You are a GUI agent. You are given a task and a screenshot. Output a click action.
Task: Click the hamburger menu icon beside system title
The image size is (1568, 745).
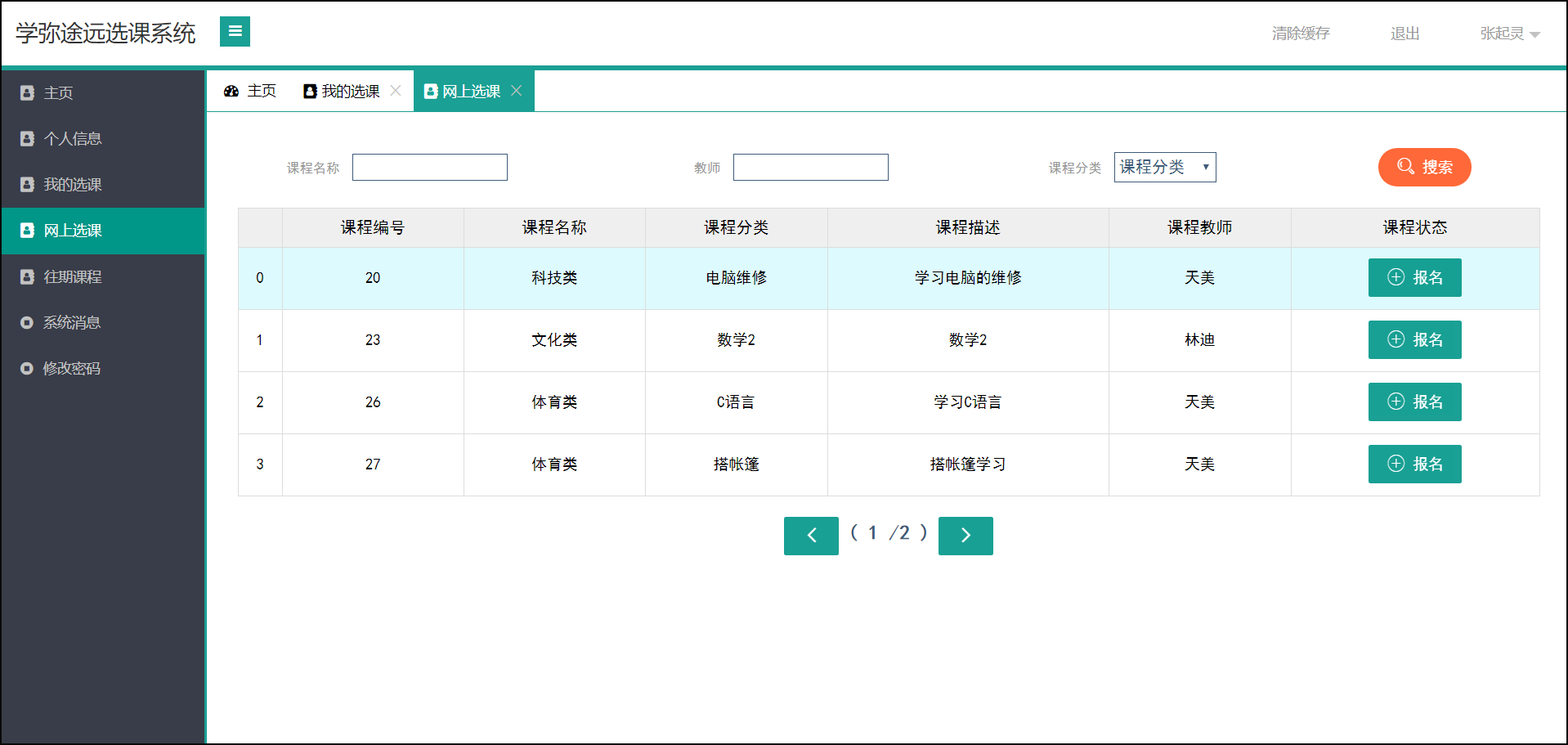tap(235, 31)
